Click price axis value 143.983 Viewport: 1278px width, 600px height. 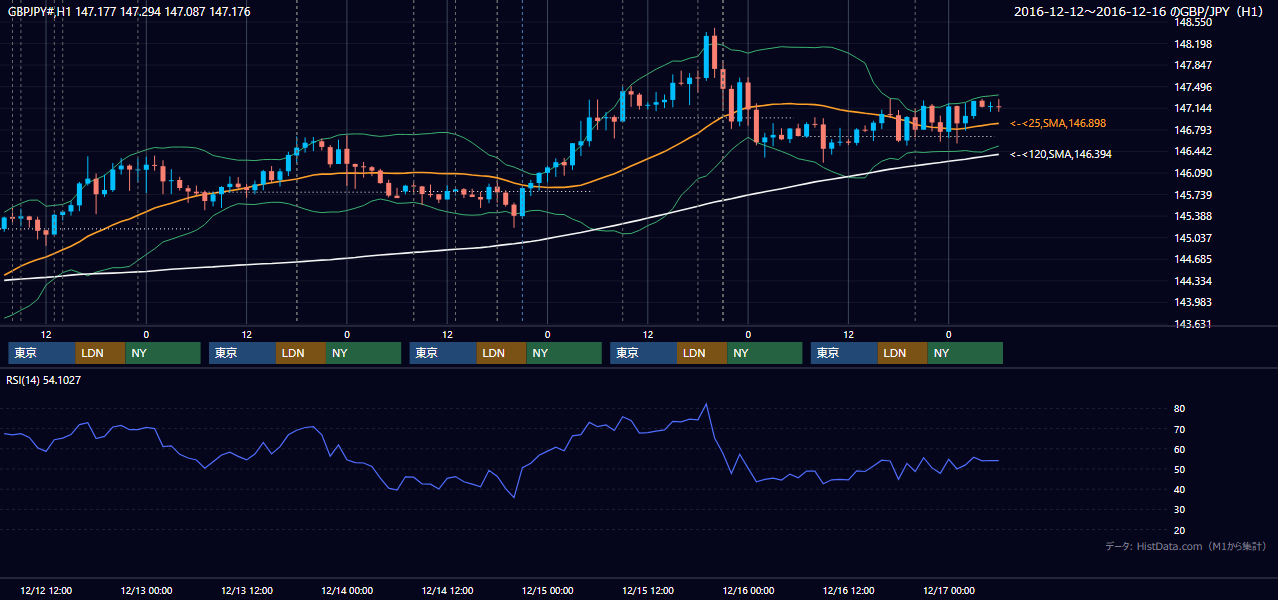1192,302
